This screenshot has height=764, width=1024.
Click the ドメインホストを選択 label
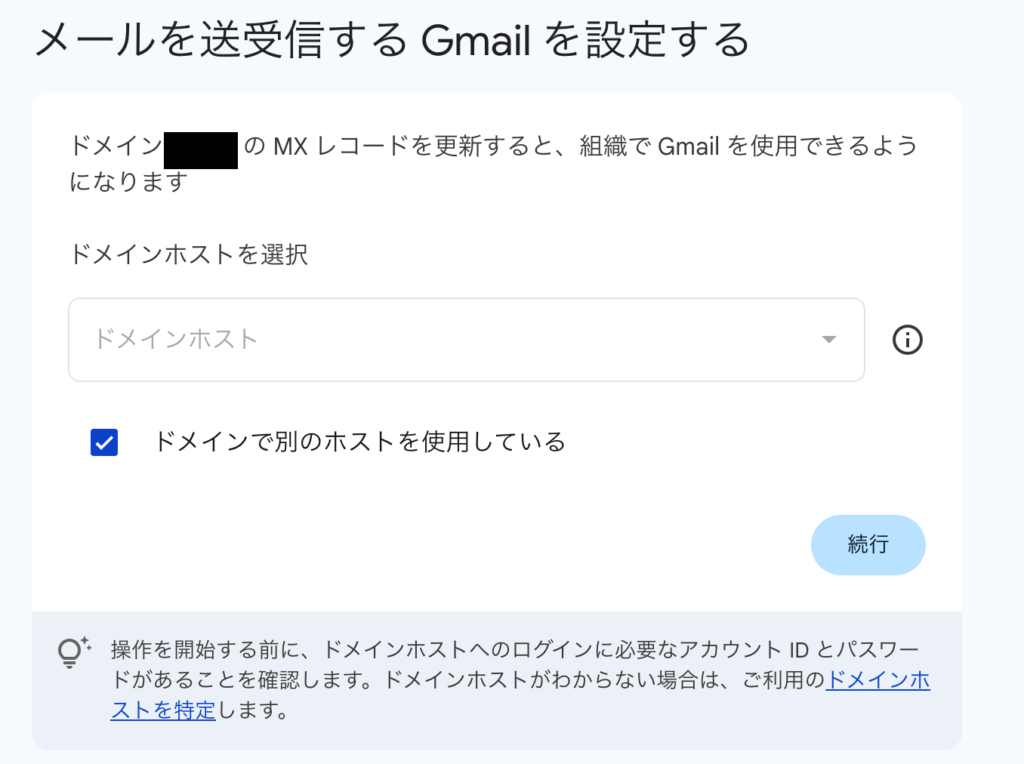188,254
